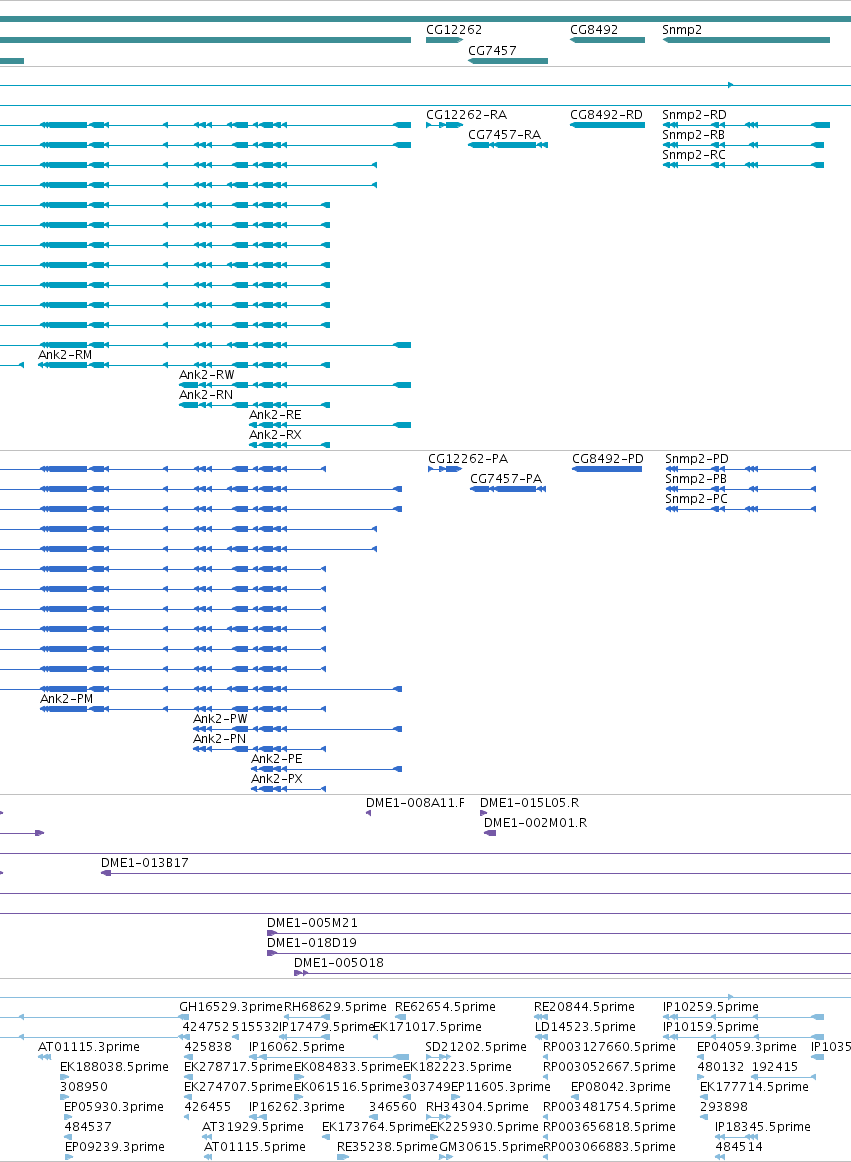The height and width of the screenshot is (1162, 851).
Task: Click EST IP18345.5prime
Action: pyautogui.click(x=763, y=1126)
